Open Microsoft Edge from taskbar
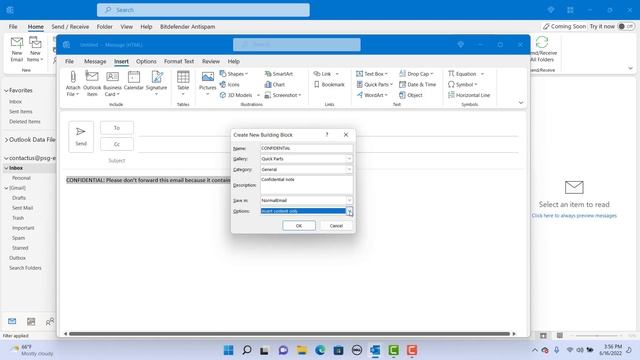This screenshot has width=640, height=360. tap(320, 350)
